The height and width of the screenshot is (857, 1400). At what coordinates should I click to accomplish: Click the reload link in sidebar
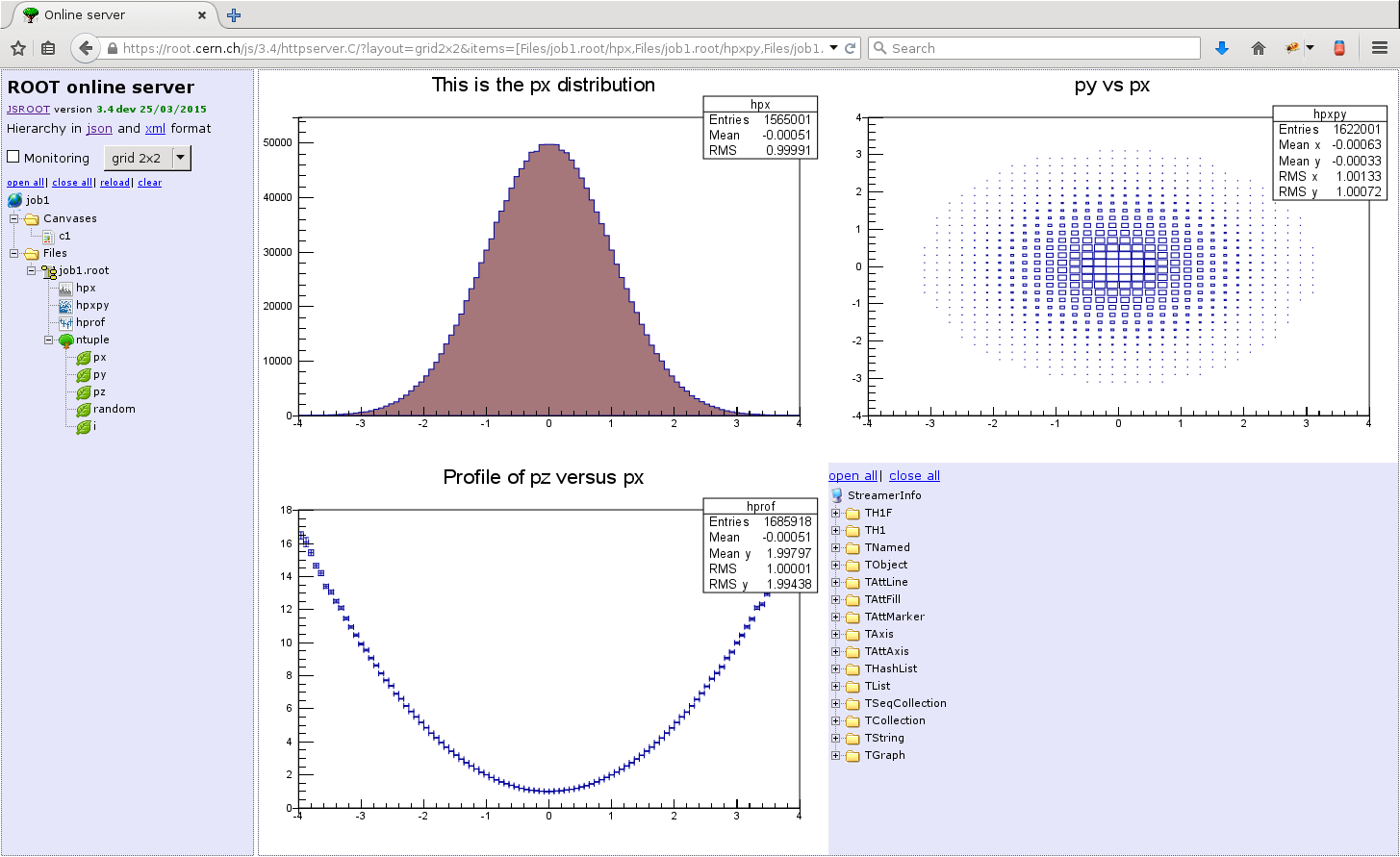coord(115,183)
